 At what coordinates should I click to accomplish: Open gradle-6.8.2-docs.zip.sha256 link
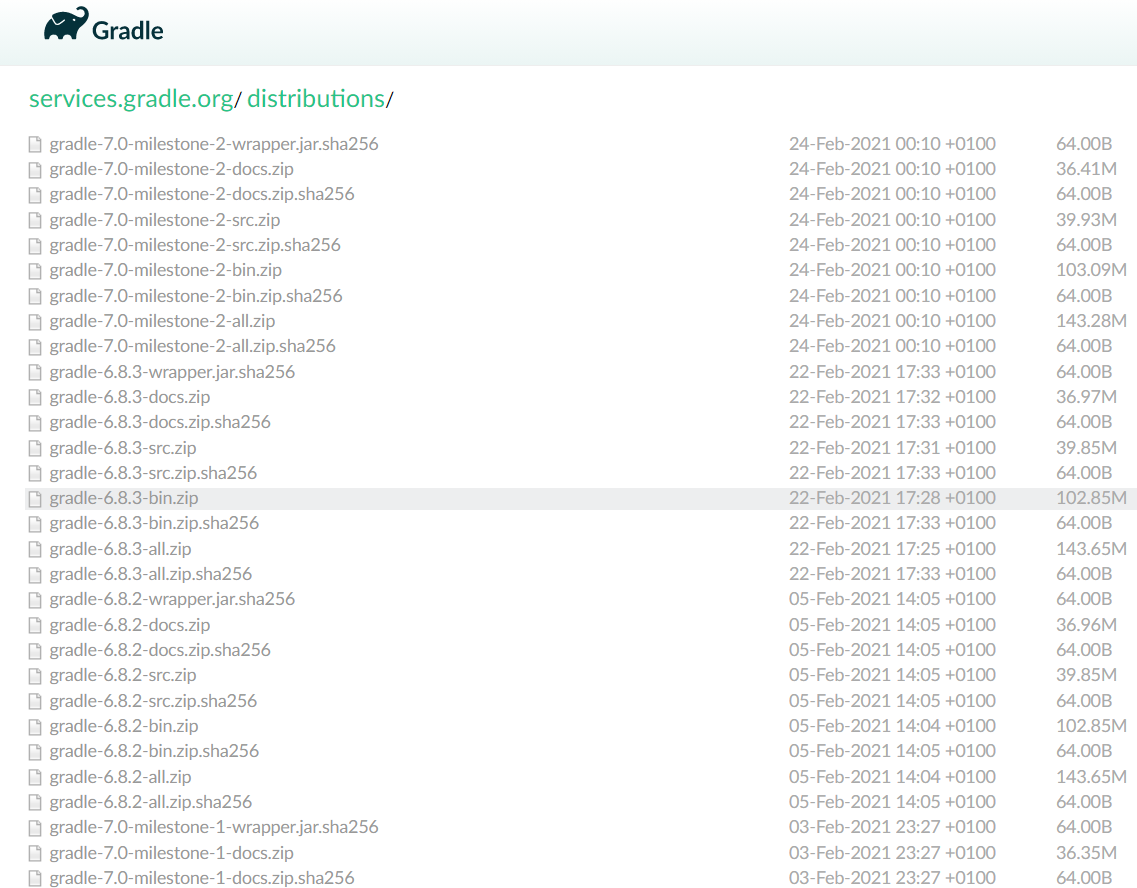pos(160,650)
